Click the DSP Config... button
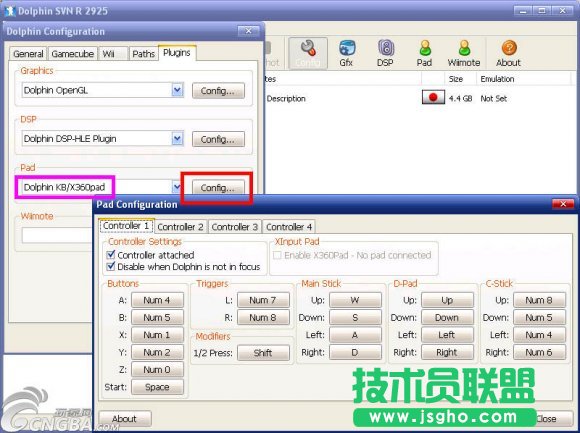Screen dimensions: 580x433 click(218, 139)
